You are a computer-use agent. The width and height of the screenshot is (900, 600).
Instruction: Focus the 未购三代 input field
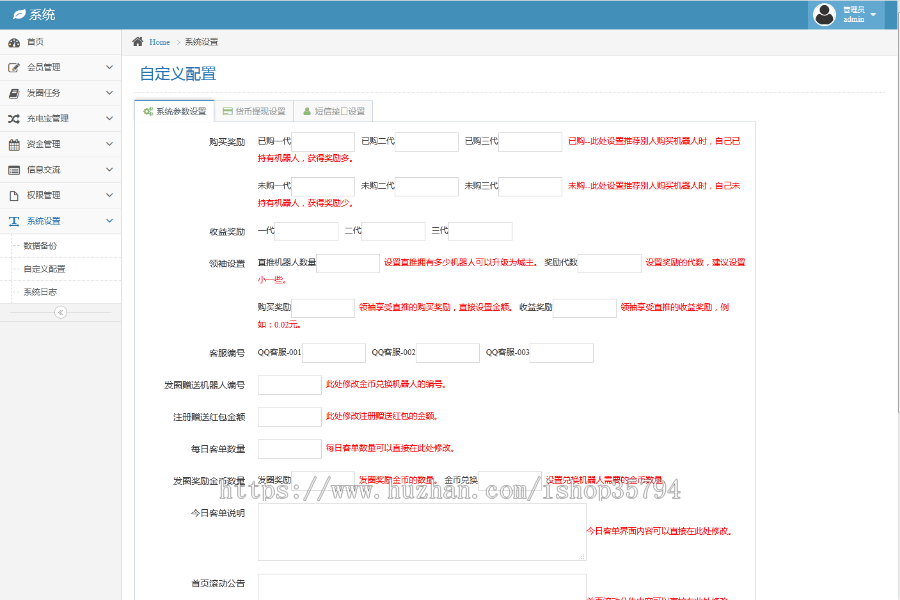530,187
